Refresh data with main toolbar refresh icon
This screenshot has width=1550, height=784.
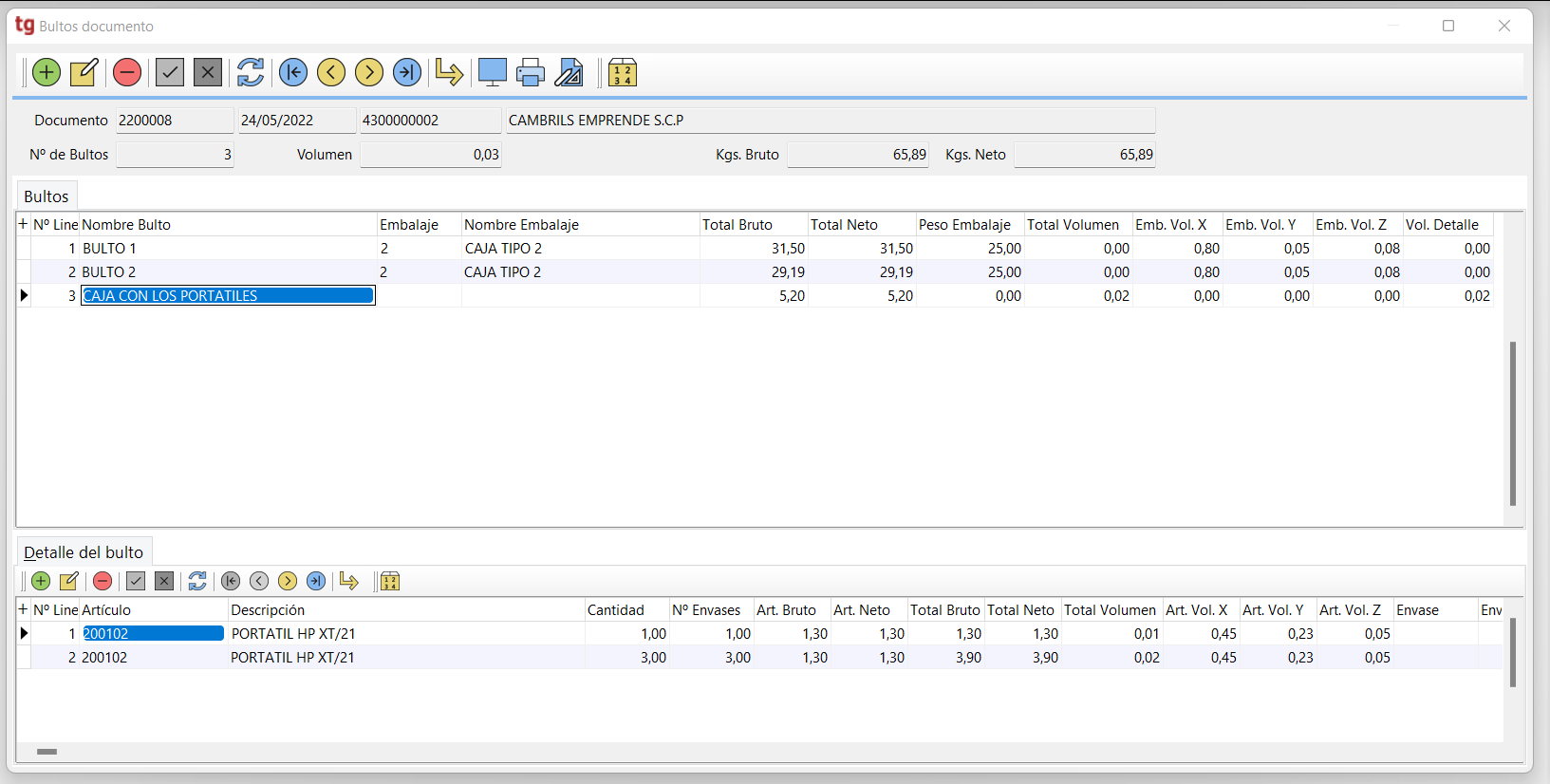pos(251,72)
